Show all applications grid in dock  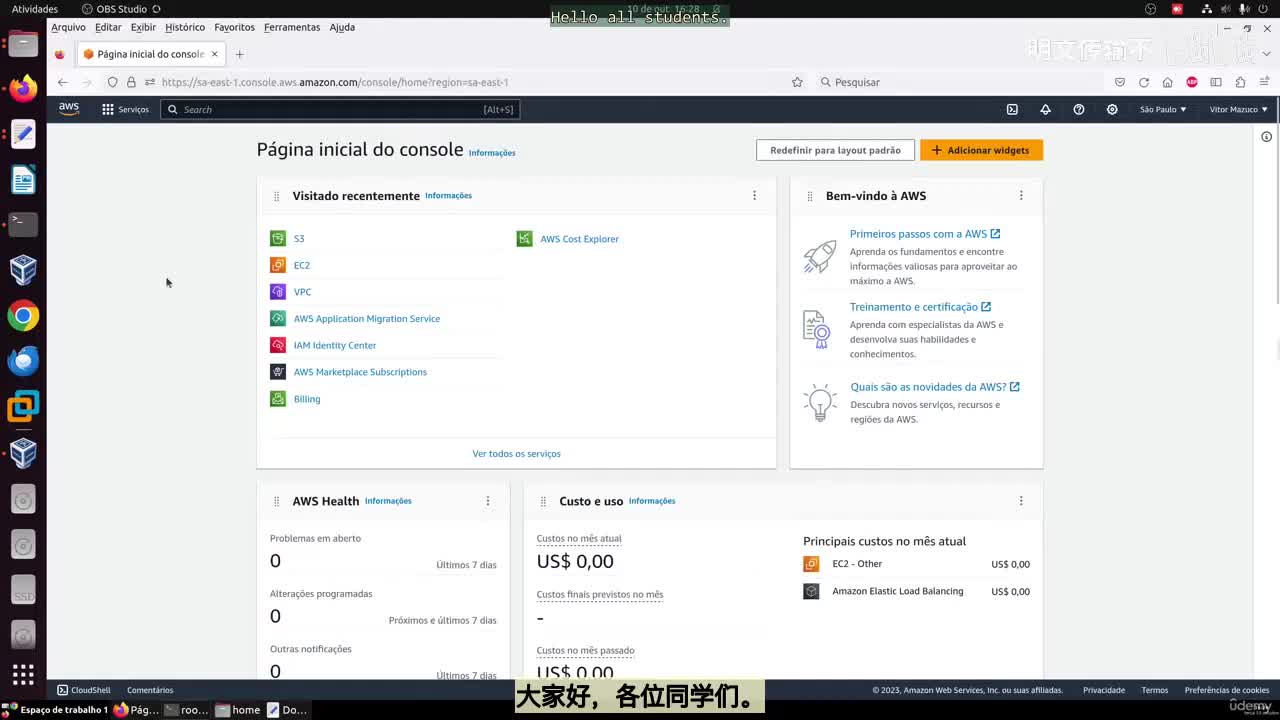tap(23, 674)
